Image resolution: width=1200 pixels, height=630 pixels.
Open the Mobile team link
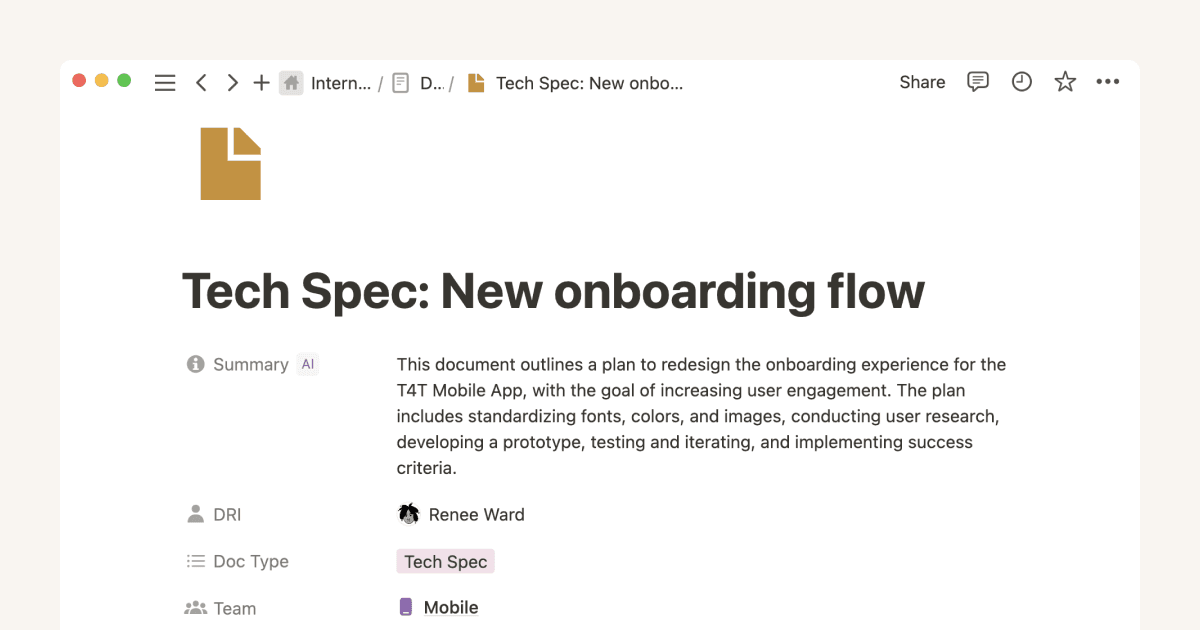(451, 607)
